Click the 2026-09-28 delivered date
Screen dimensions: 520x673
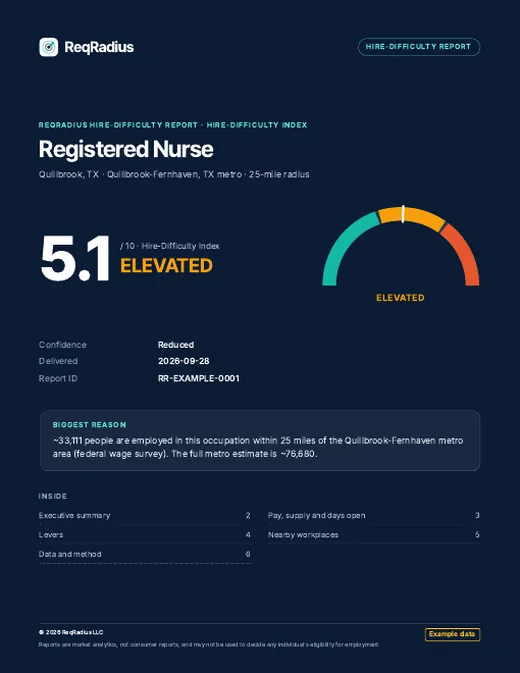pyautogui.click(x=184, y=361)
